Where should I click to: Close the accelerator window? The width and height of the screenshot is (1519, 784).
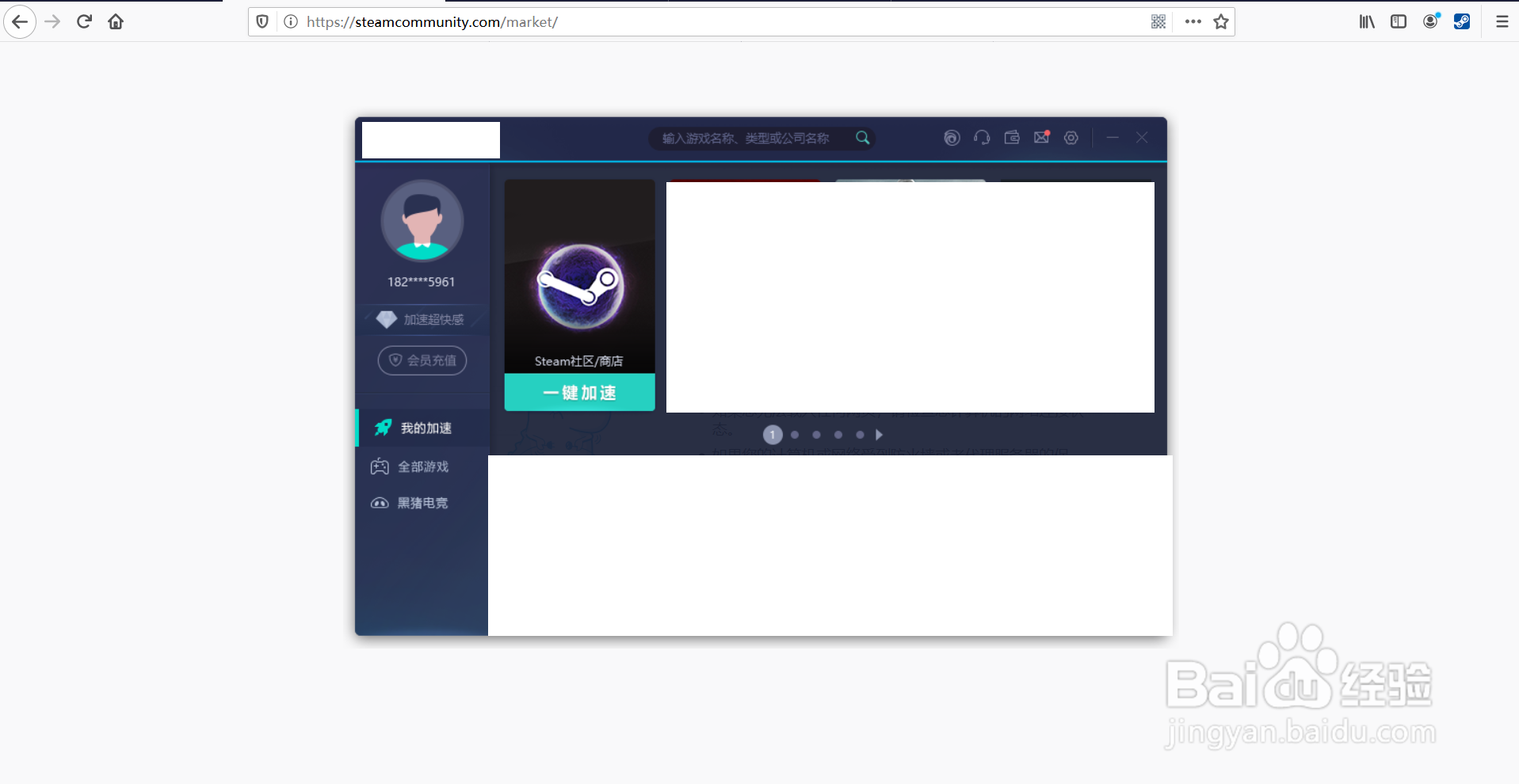(x=1142, y=138)
